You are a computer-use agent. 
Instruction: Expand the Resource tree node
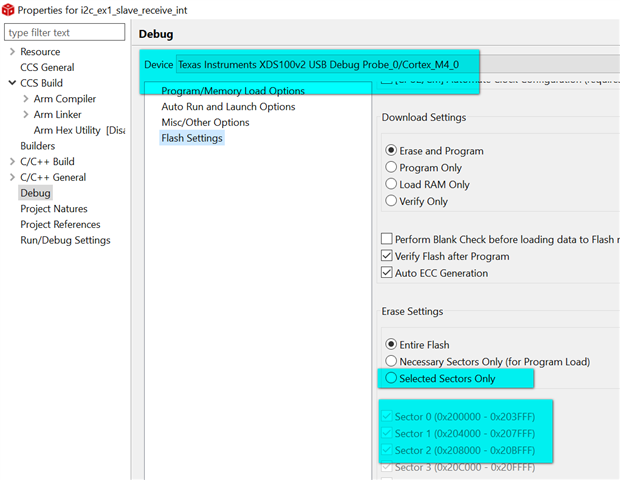coord(11,51)
